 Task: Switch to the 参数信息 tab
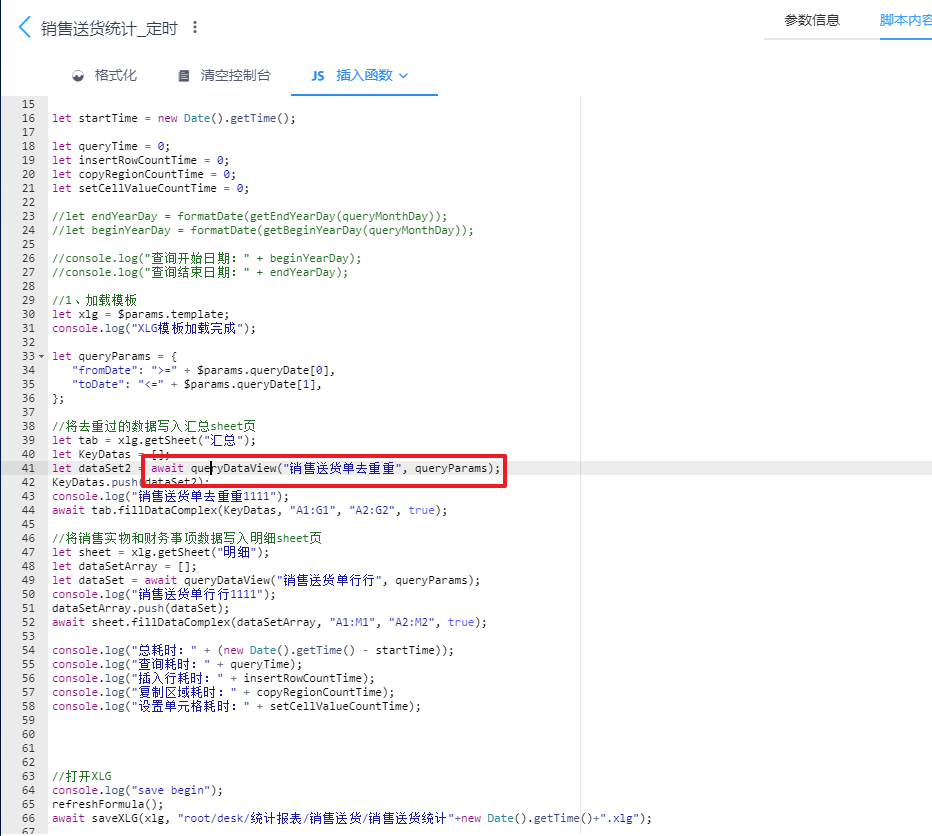pos(811,20)
